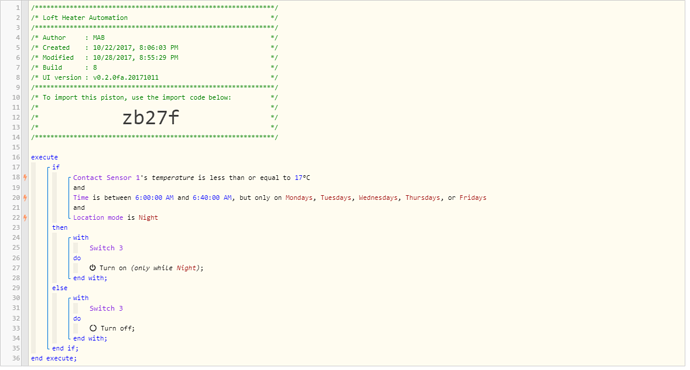Select the execute keyword

coord(44,157)
